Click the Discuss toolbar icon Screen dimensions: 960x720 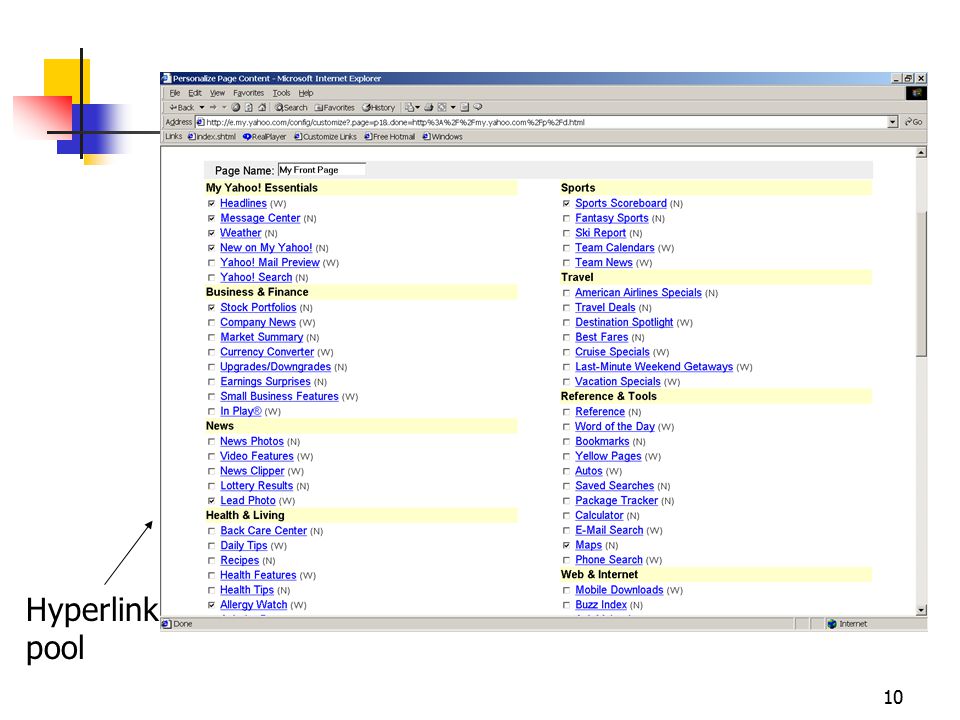[465, 107]
